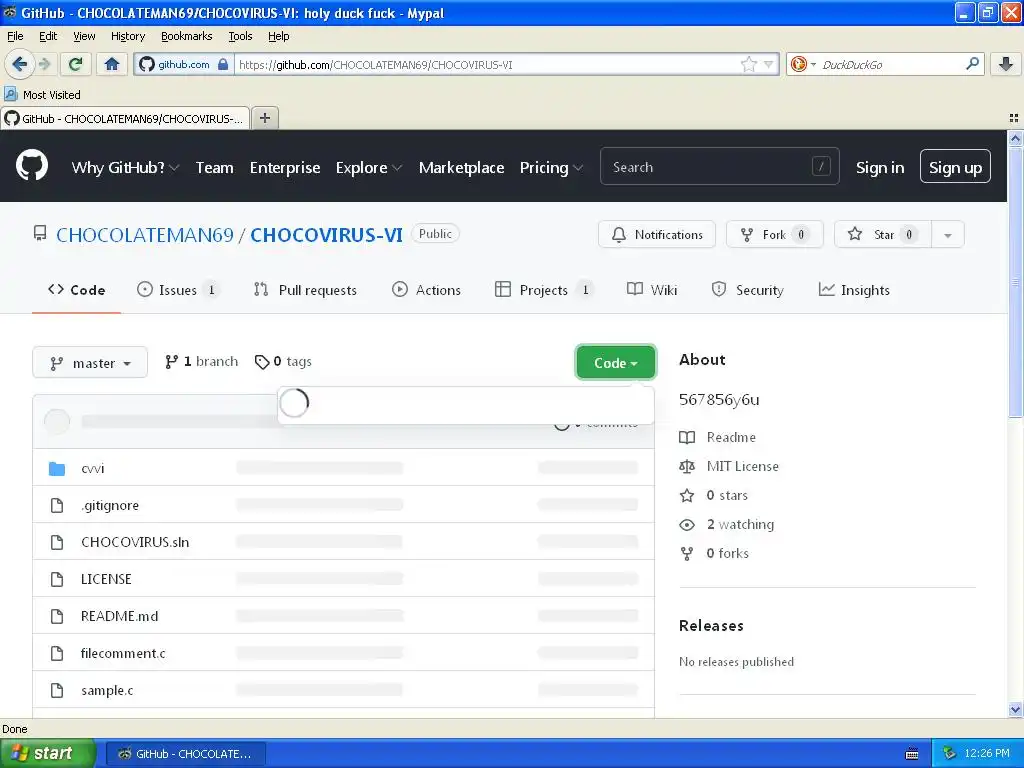The image size is (1024, 768).
Task: Click the GitHub octocat logo
Action: point(31,165)
